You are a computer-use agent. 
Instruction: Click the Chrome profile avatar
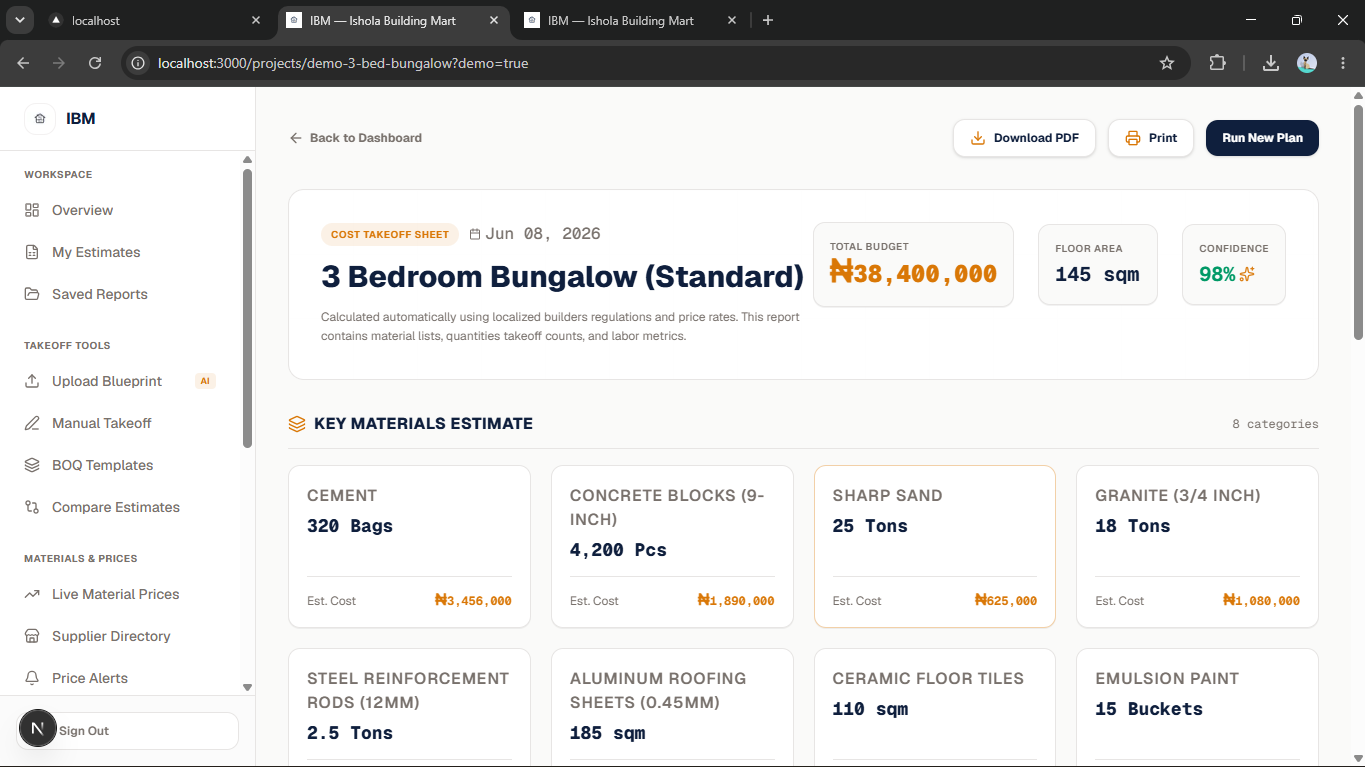(x=1307, y=63)
